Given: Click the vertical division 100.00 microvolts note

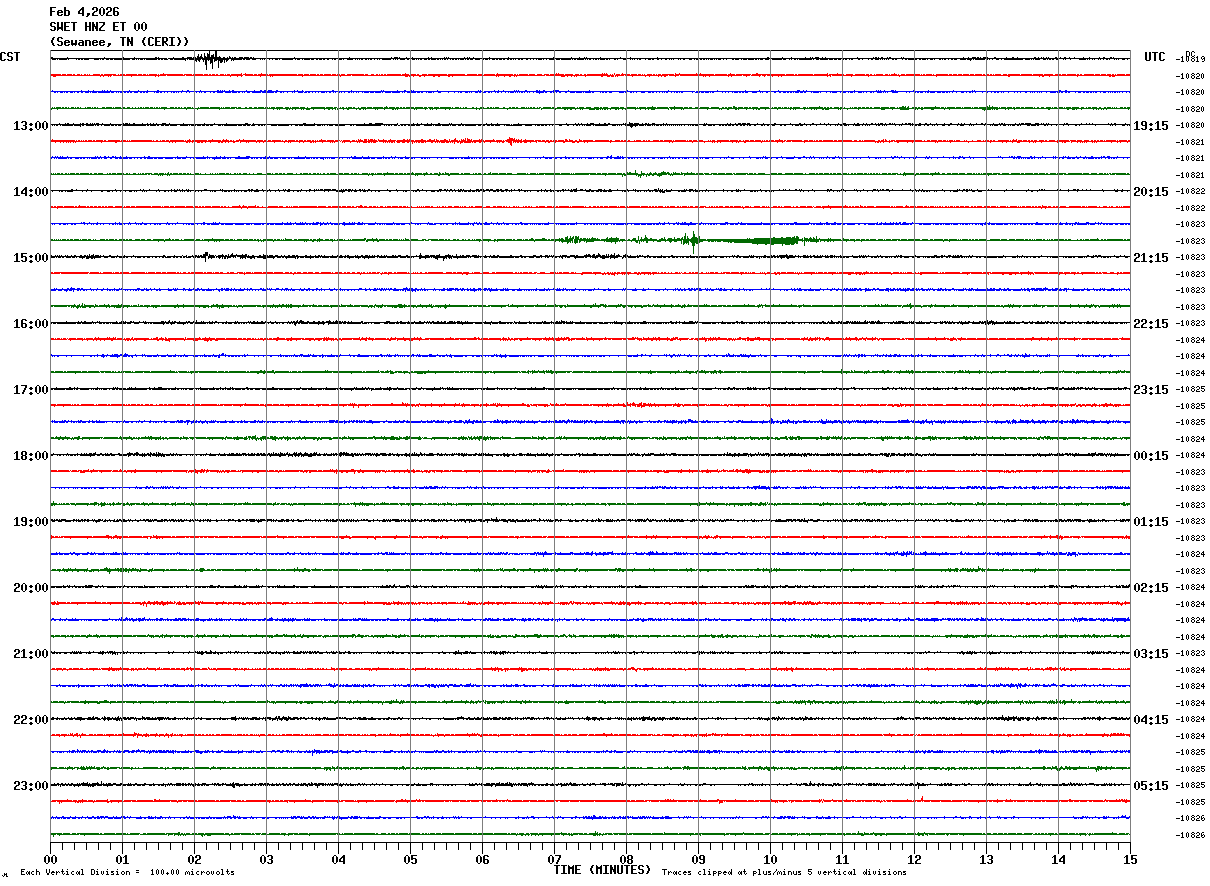Looking at the screenshot, I should tap(127, 873).
